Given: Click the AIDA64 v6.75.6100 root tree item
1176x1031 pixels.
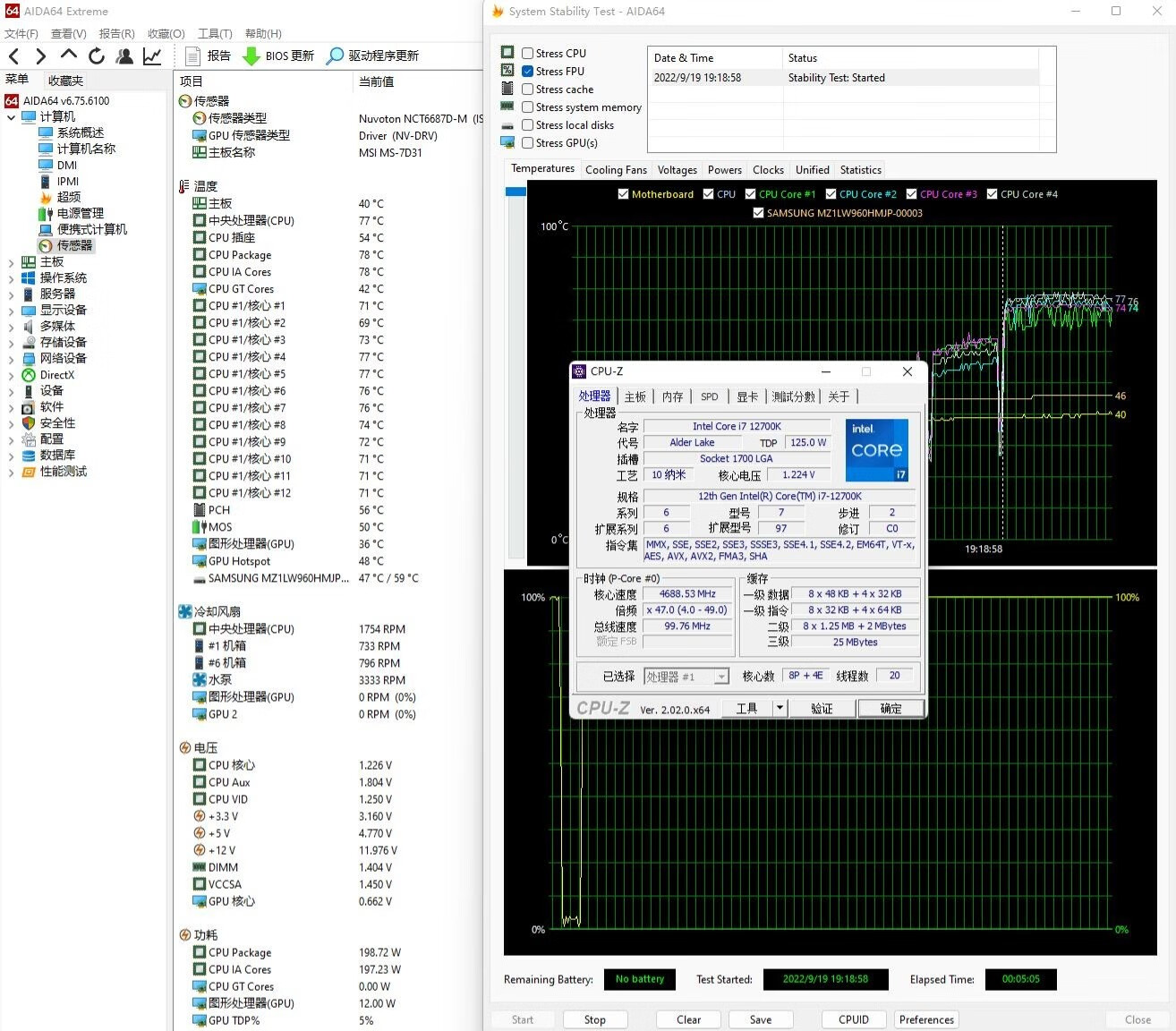Looking at the screenshot, I should (x=58, y=100).
